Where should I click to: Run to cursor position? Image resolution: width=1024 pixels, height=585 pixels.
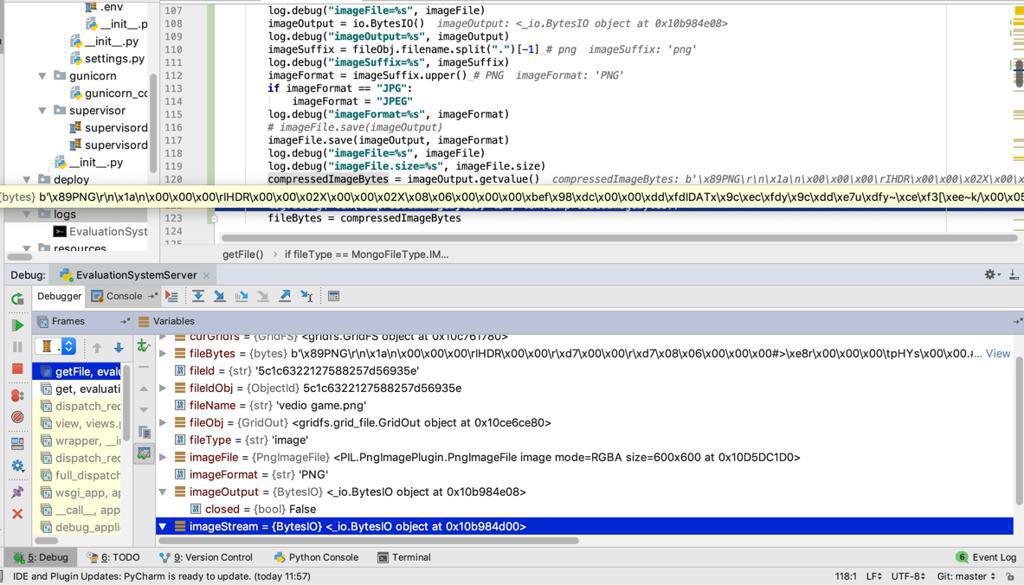point(306,296)
